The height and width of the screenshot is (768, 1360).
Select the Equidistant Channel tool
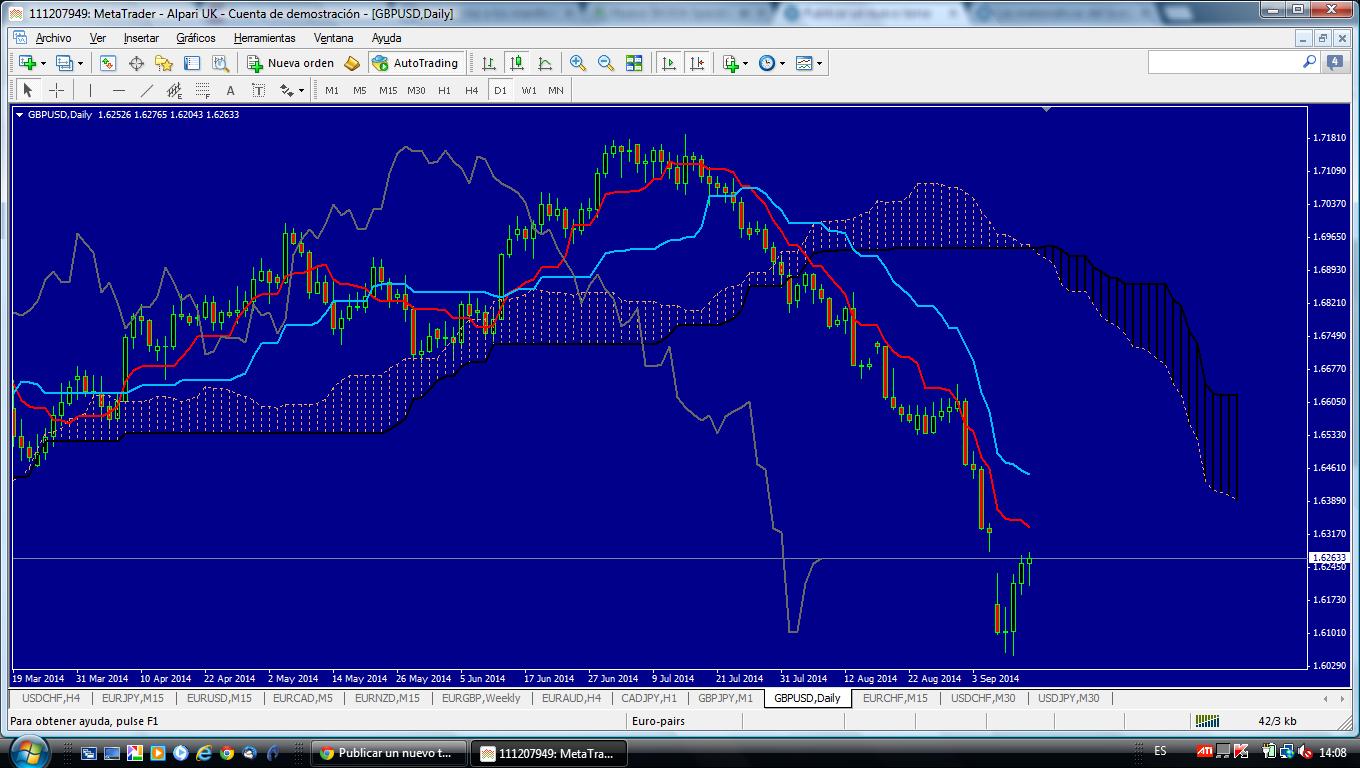point(174,90)
